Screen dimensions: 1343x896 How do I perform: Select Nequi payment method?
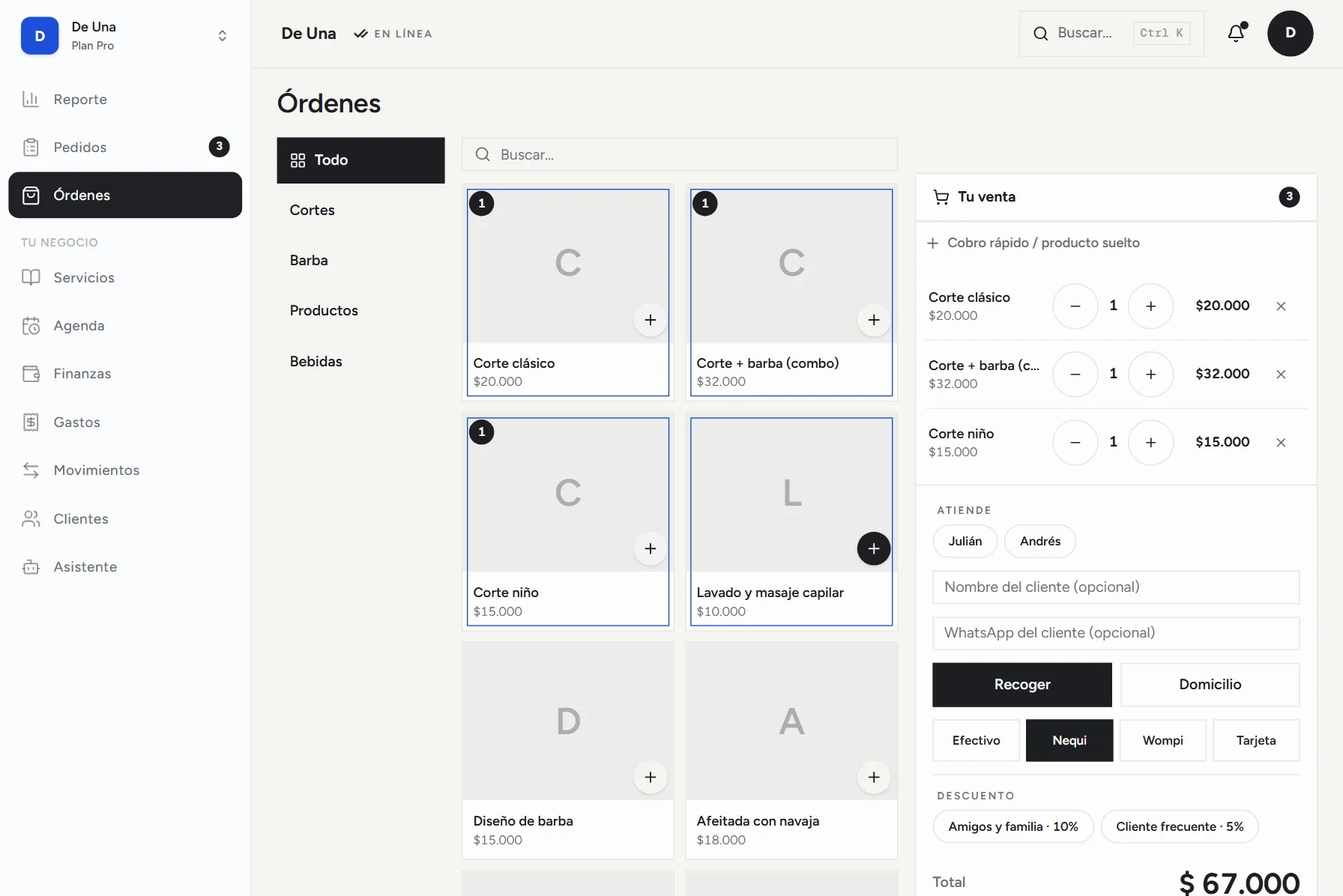[x=1069, y=740]
